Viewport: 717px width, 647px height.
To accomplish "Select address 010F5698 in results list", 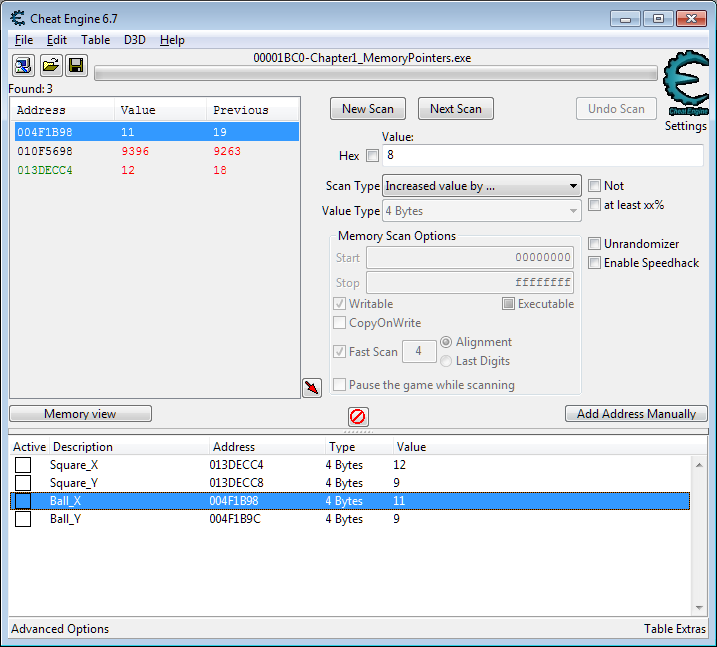I will pos(45,151).
